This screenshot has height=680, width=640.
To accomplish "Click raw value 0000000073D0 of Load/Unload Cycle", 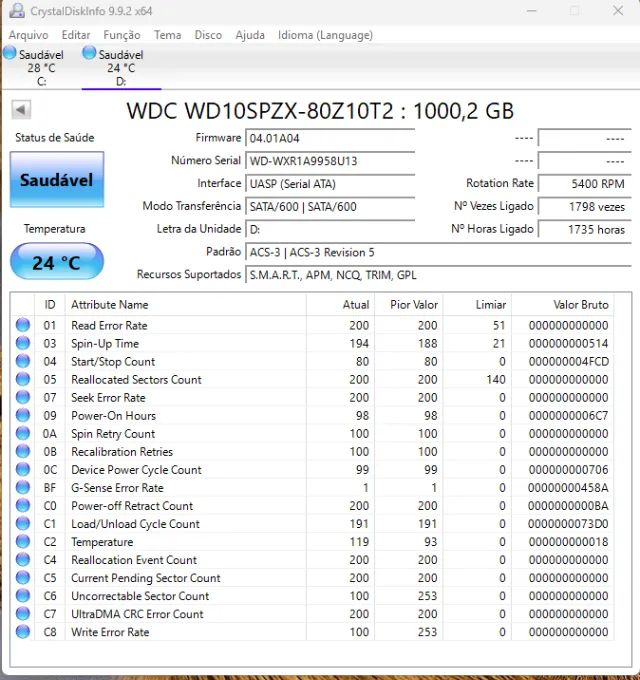I will point(568,524).
